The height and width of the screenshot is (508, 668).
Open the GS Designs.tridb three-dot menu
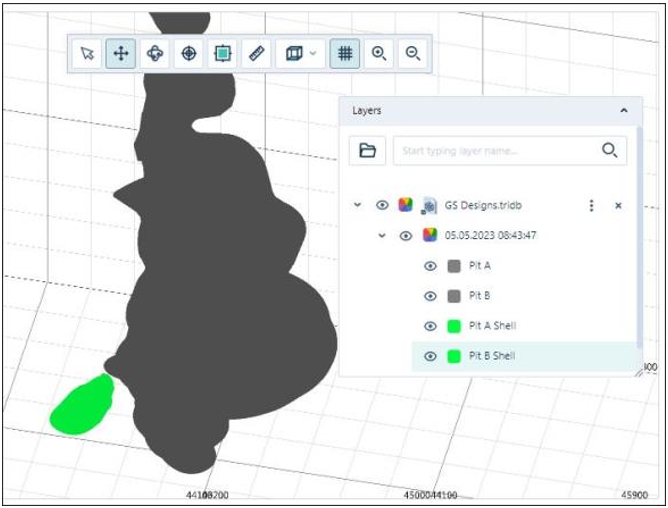591,205
